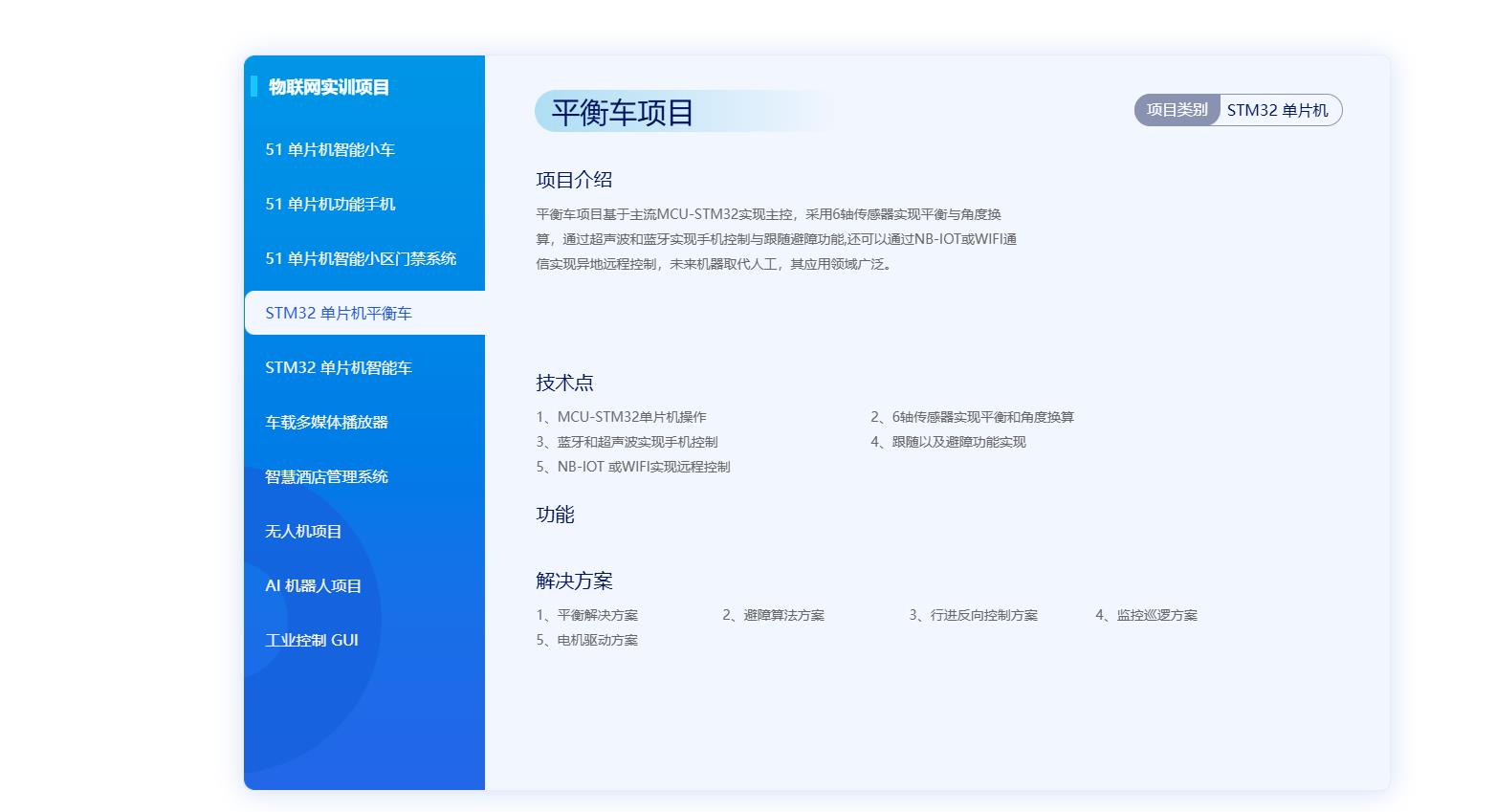Click the 解决方案 section heading
Viewport: 1496px width, 812px height.
[x=574, y=581]
